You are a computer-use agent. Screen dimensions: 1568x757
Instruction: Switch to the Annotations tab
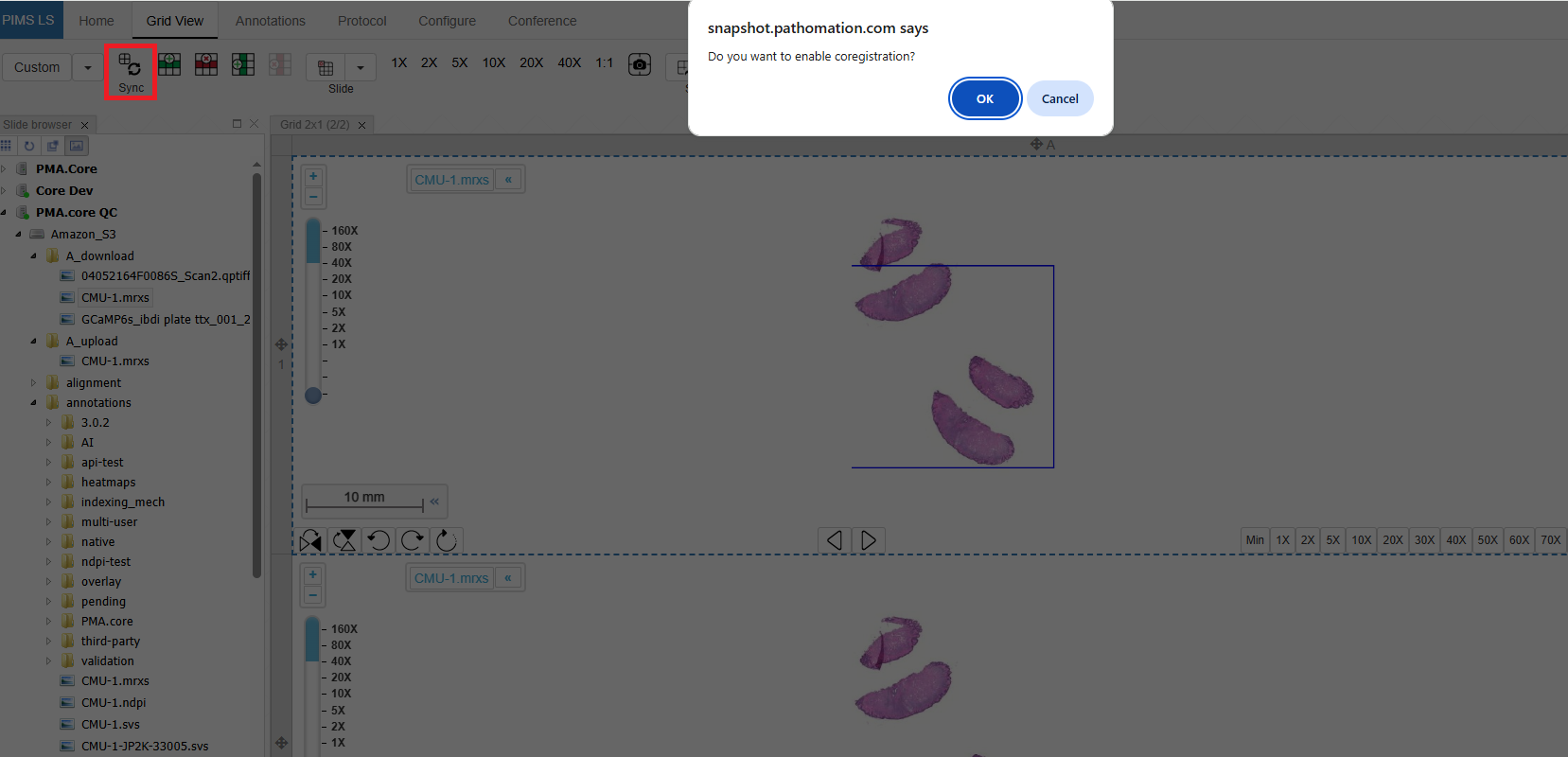[270, 21]
